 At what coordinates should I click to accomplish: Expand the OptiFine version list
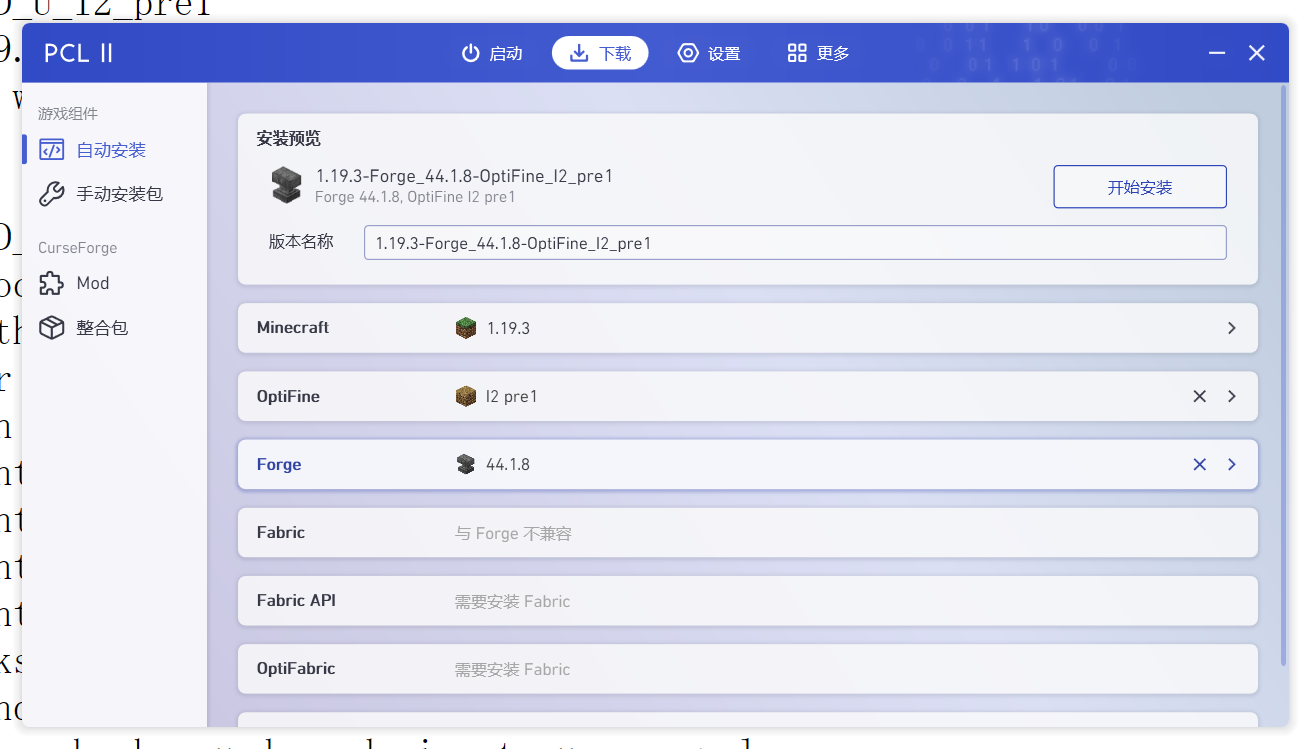pyautogui.click(x=1231, y=396)
